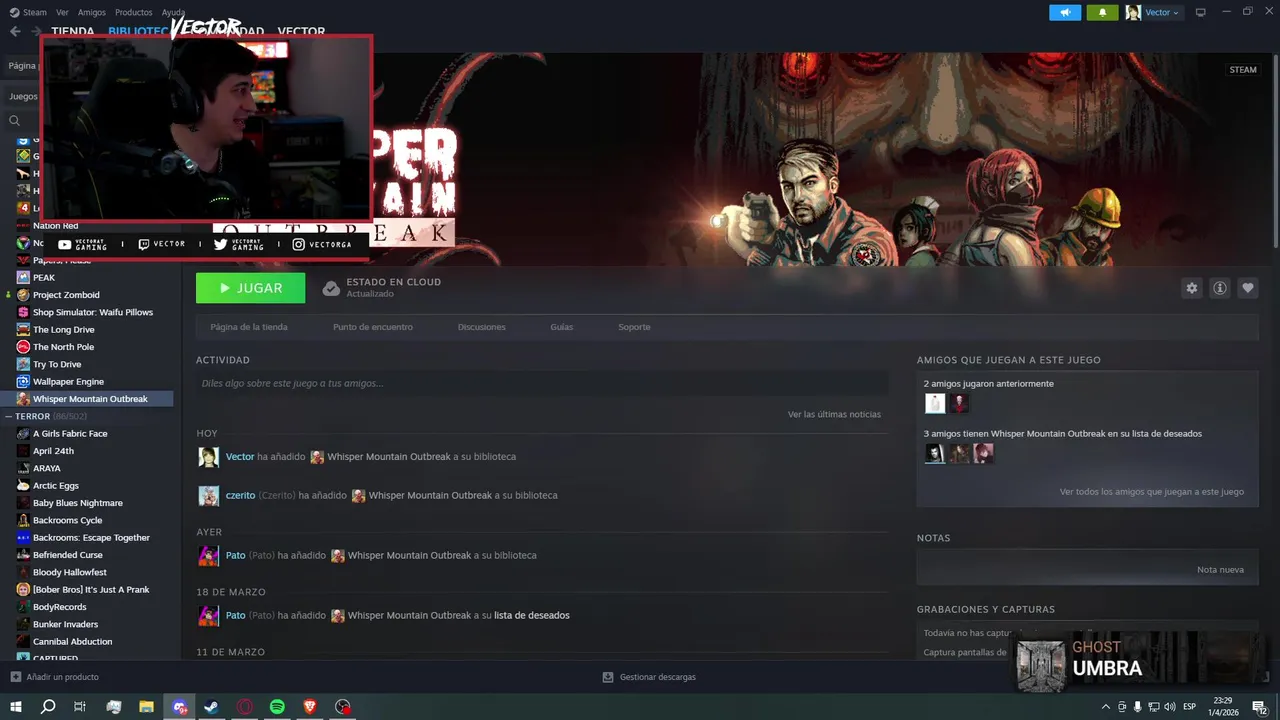Open the Soporte tab
Viewport: 1280px width, 720px height.
click(x=634, y=327)
